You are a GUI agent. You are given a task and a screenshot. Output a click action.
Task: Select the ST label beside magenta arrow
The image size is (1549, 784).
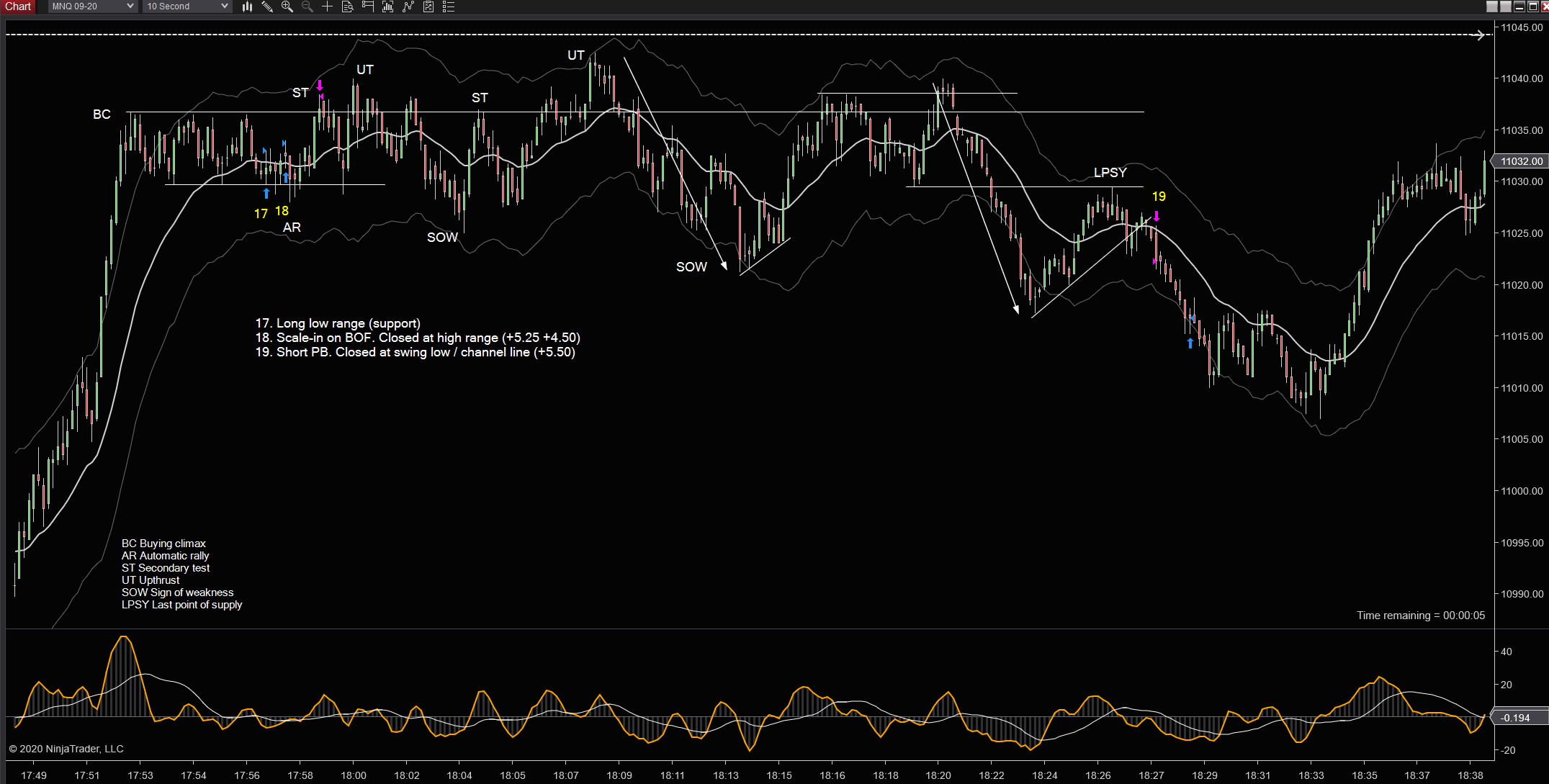300,93
